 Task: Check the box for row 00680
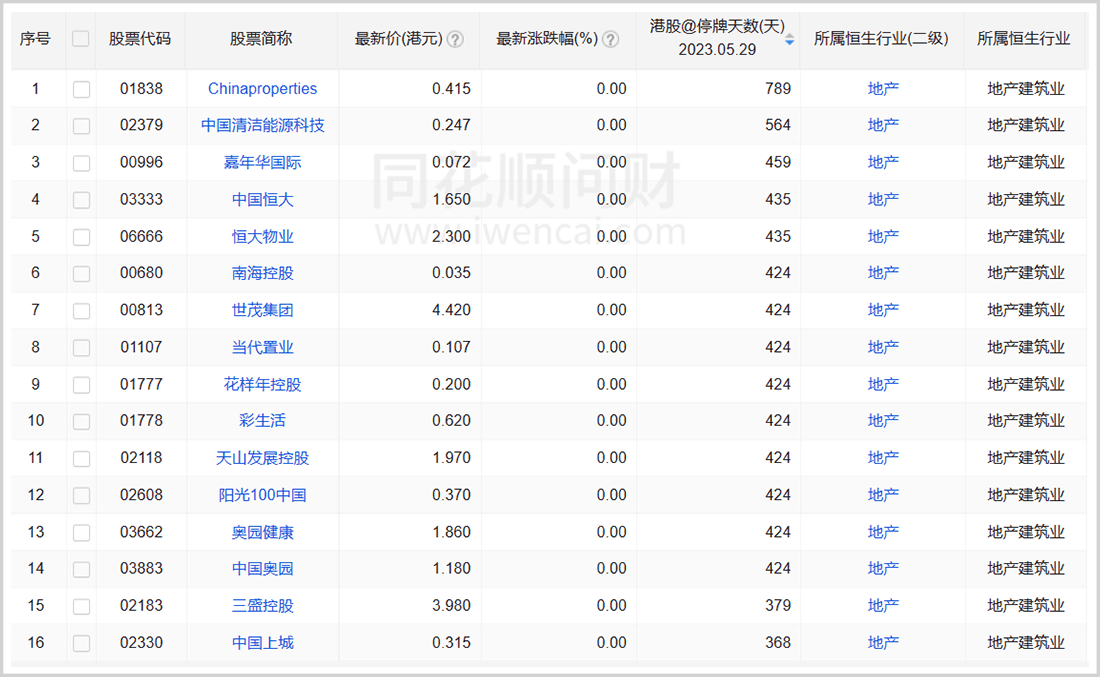click(81, 273)
